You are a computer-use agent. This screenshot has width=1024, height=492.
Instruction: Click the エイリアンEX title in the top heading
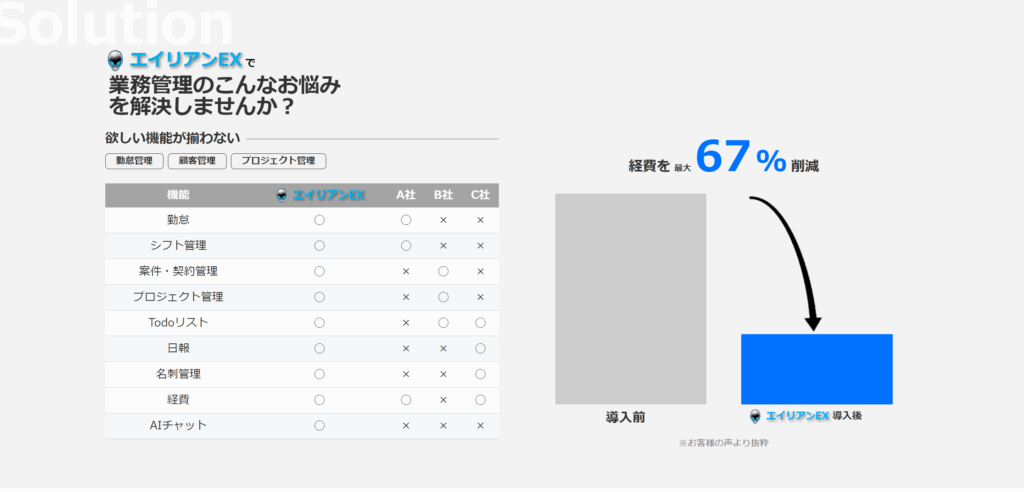click(x=186, y=61)
